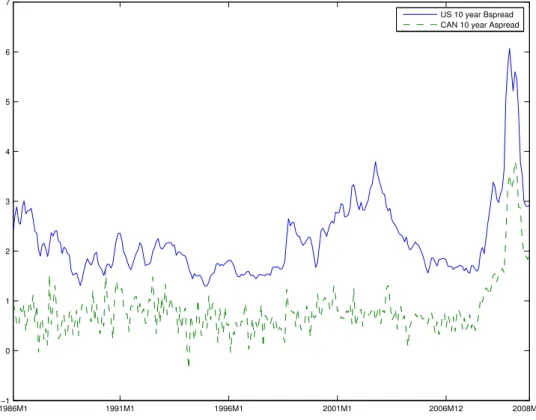Click the x-axis label 2006M12

445,408
